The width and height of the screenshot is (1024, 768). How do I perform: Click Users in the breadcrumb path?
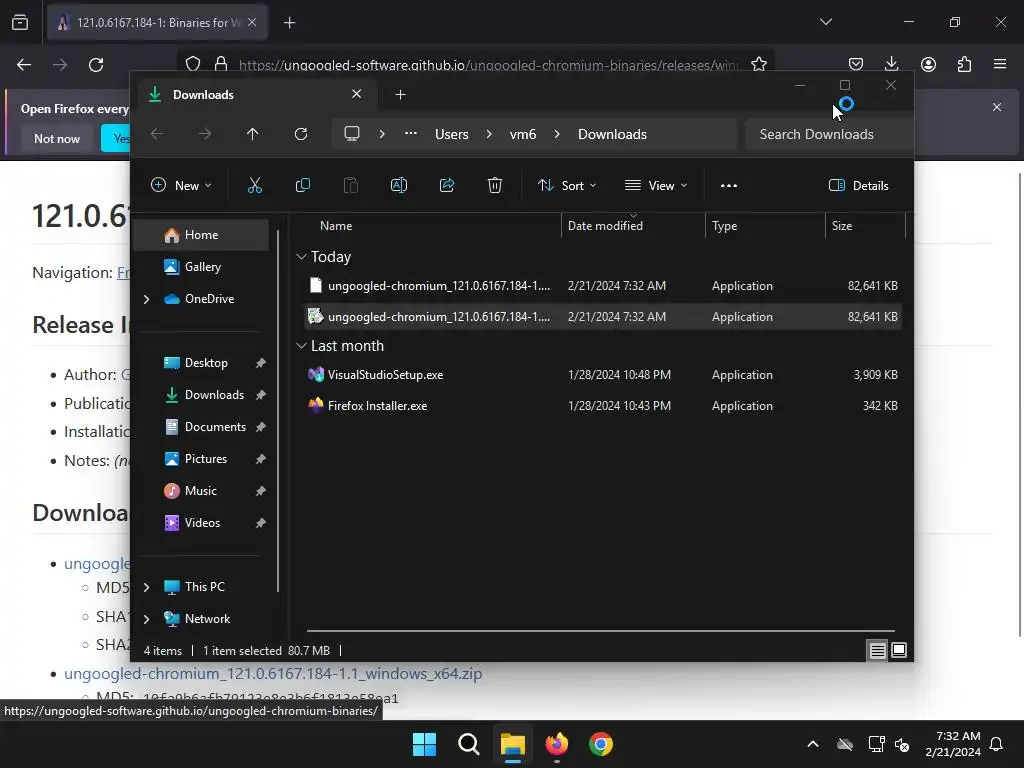tap(452, 134)
